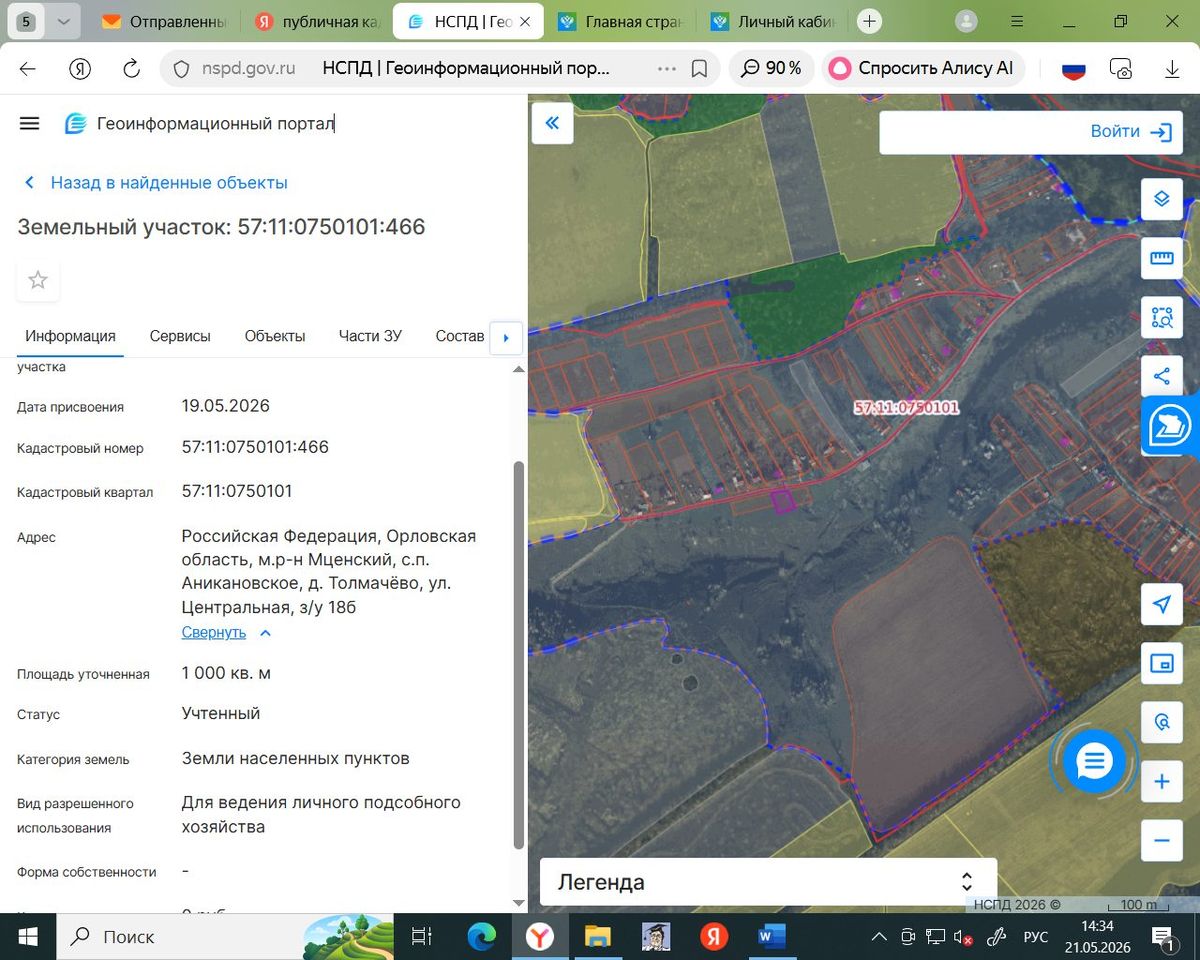The width and height of the screenshot is (1200, 960).
Task: Open the area search selection tool
Action: 1161,318
